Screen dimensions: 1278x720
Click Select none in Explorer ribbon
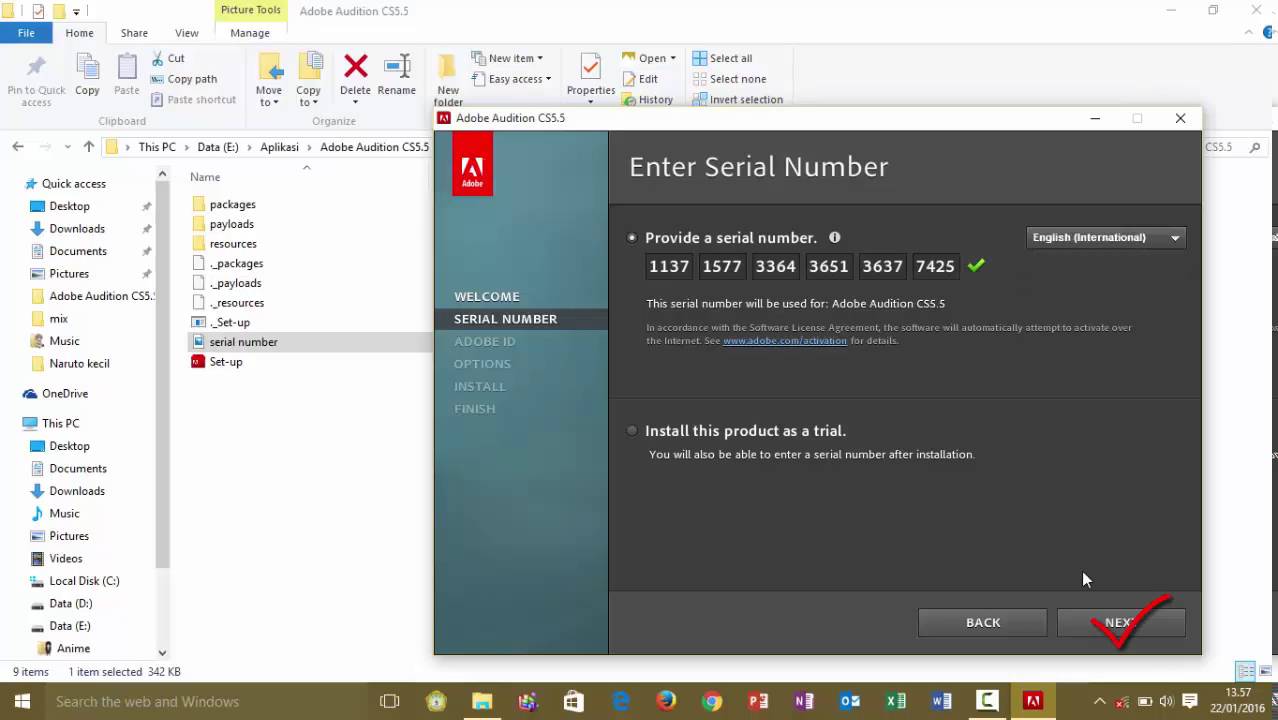(729, 79)
